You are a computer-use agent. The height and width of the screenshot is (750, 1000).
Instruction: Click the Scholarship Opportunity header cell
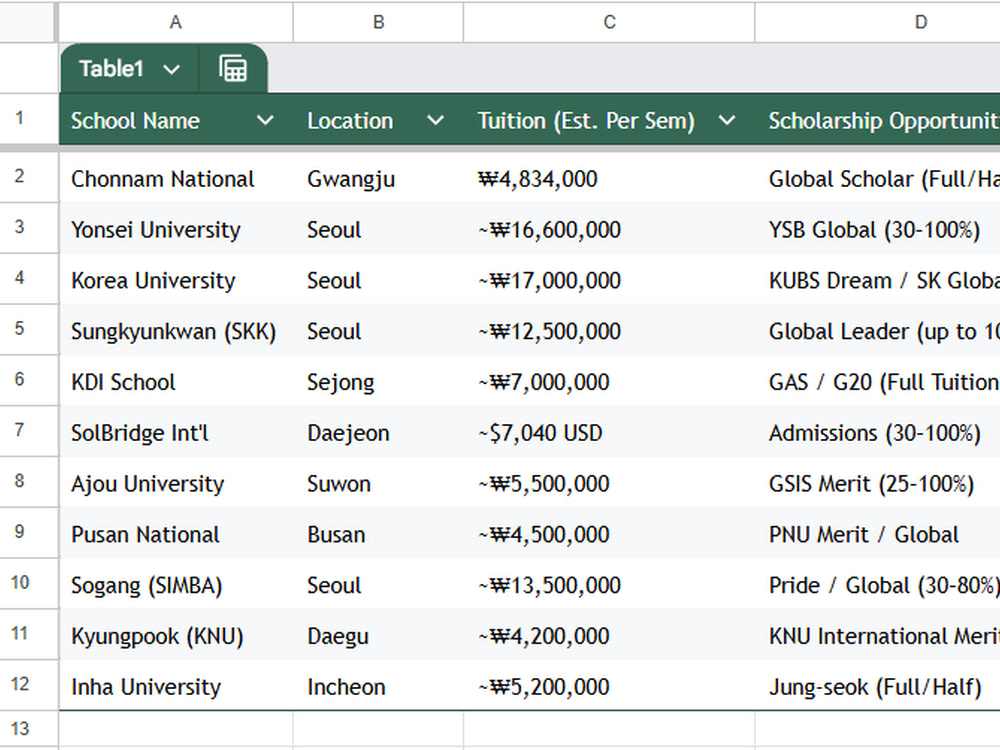coord(878,120)
